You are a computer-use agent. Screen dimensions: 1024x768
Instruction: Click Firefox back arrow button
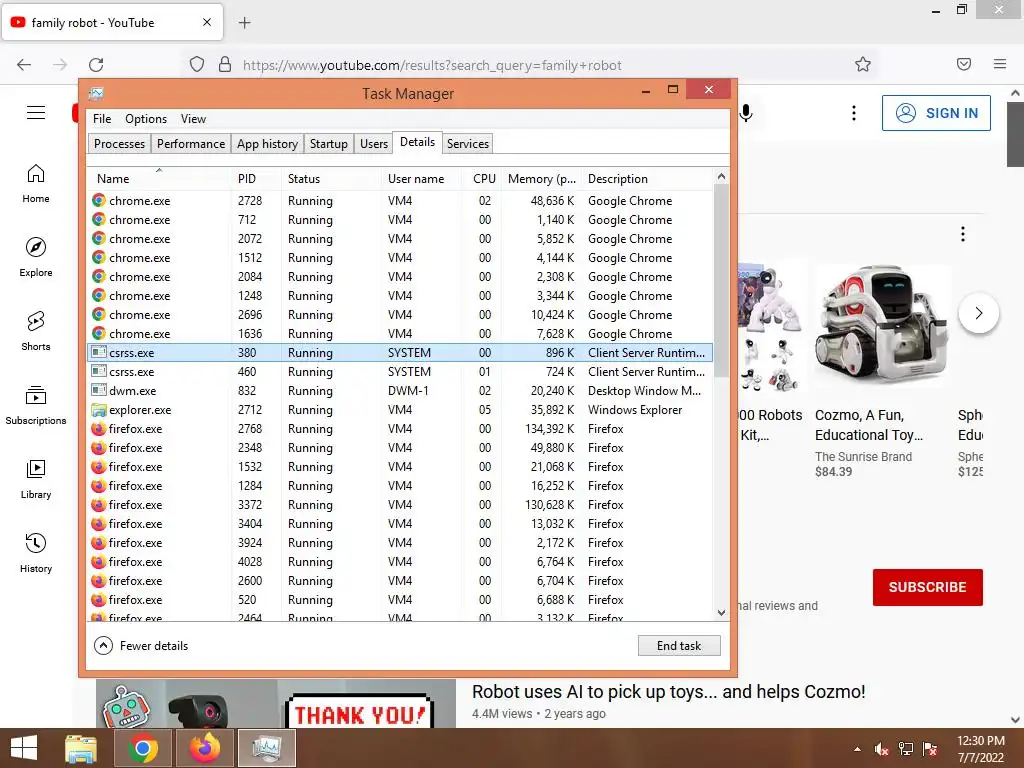point(24,65)
